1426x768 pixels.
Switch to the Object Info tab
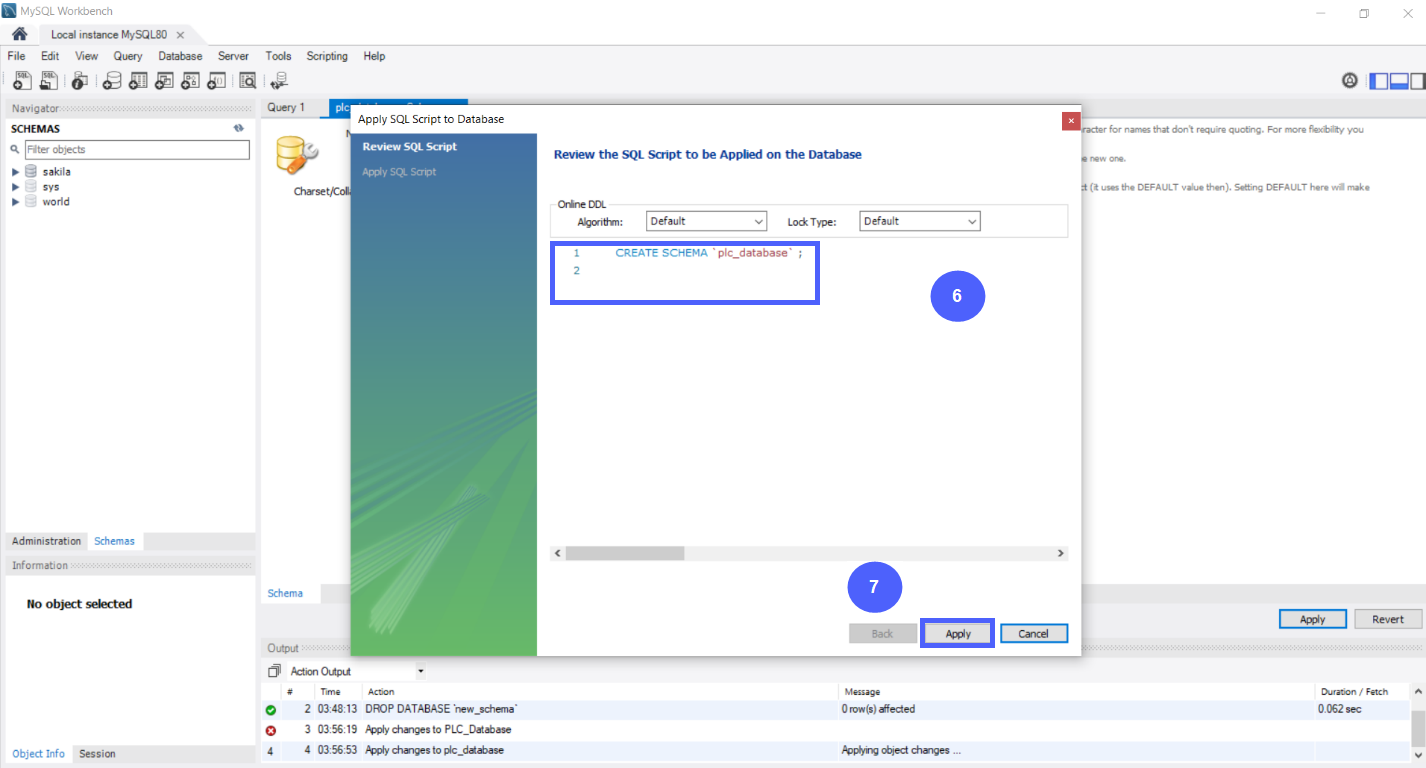click(x=39, y=754)
